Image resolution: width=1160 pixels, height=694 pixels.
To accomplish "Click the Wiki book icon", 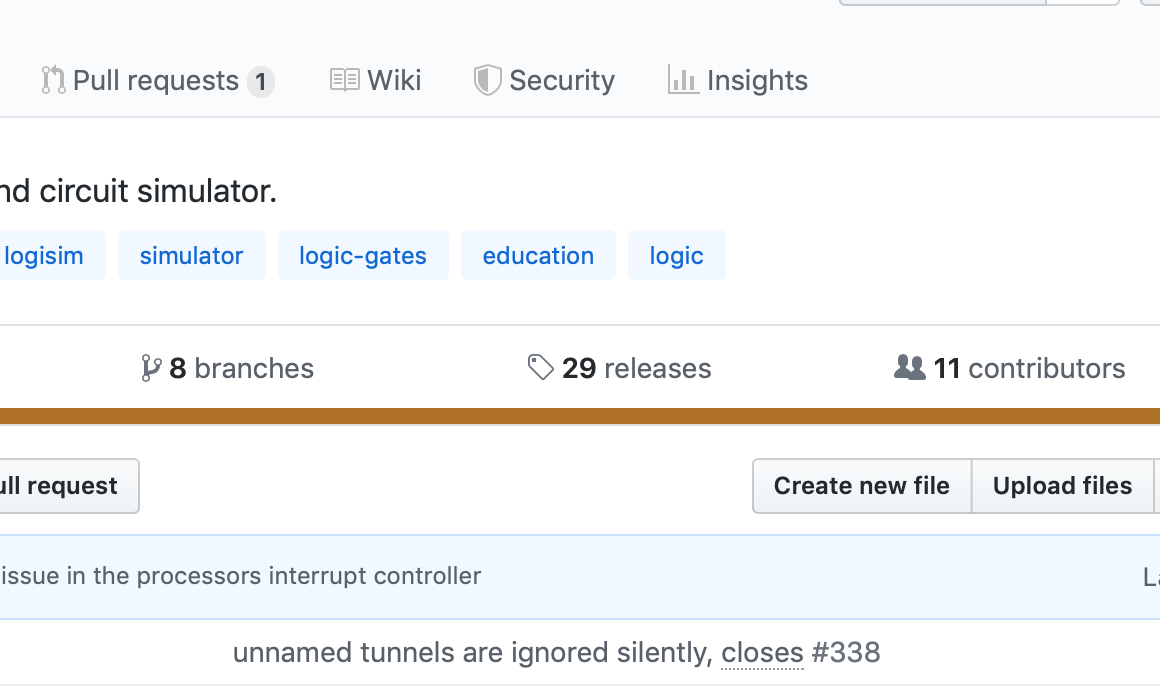I will tap(344, 80).
